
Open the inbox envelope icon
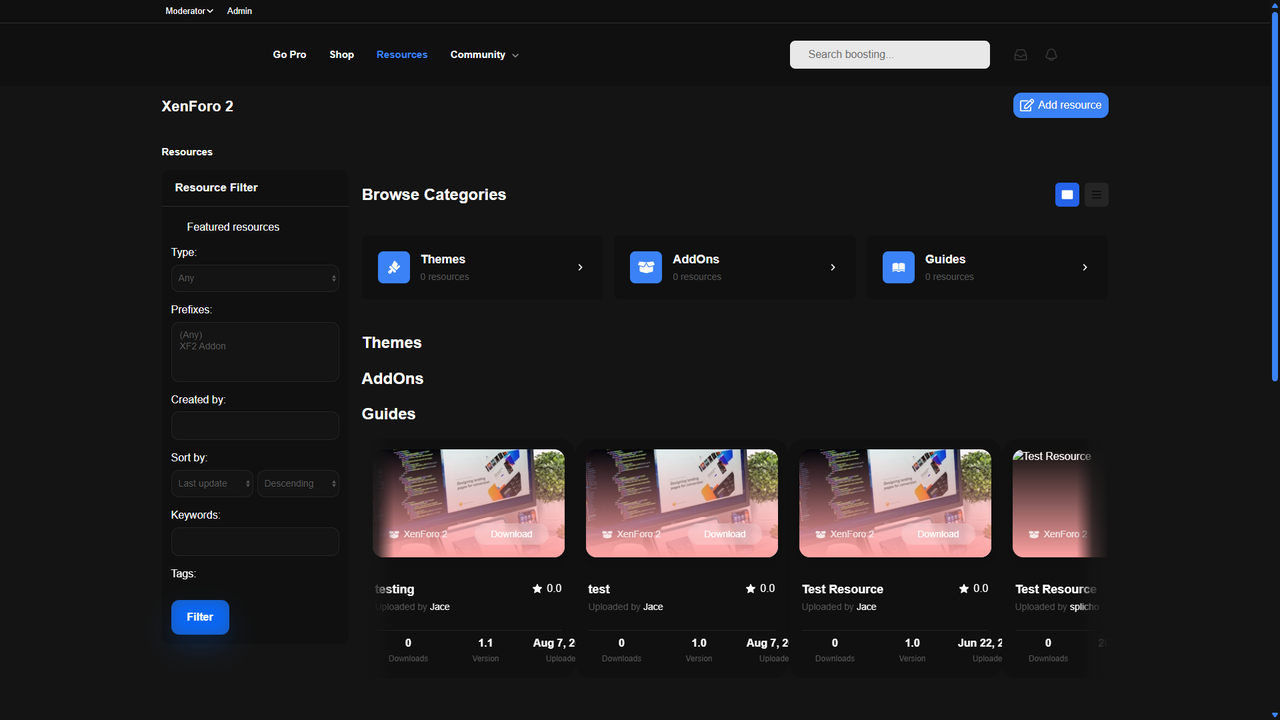1020,55
